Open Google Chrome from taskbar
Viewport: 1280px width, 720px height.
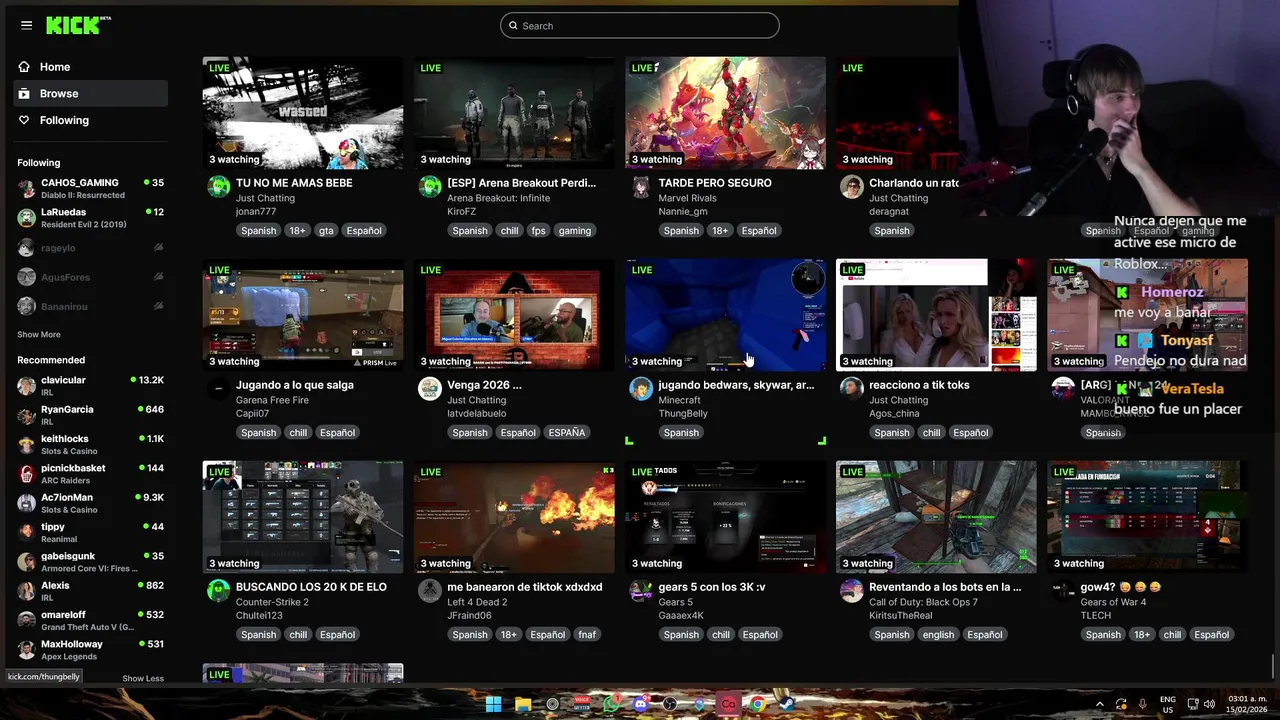coord(758,704)
